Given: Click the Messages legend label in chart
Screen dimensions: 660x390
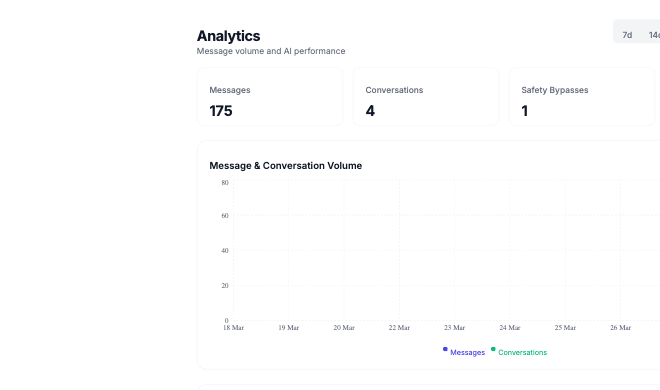Looking at the screenshot, I should coord(467,353).
